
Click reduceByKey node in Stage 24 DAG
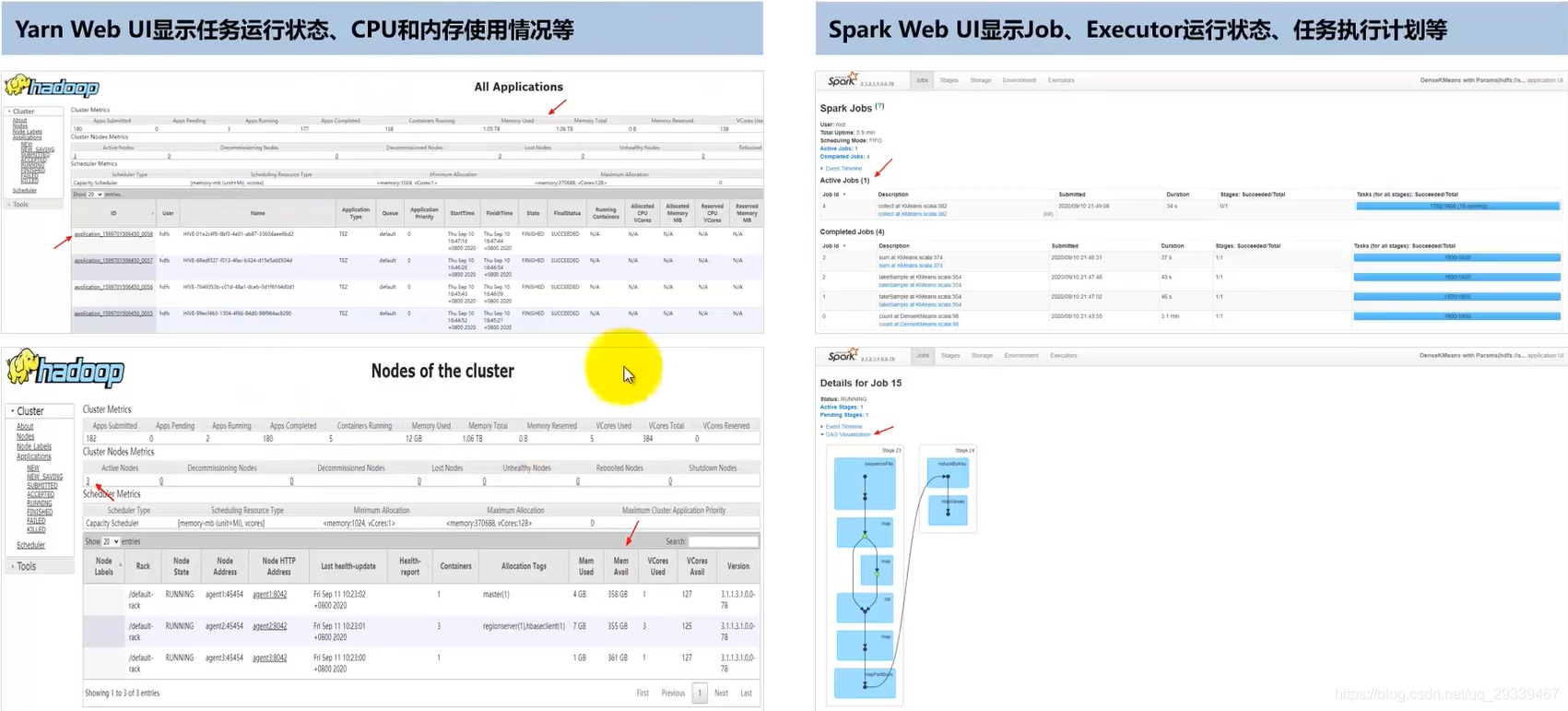point(948,473)
